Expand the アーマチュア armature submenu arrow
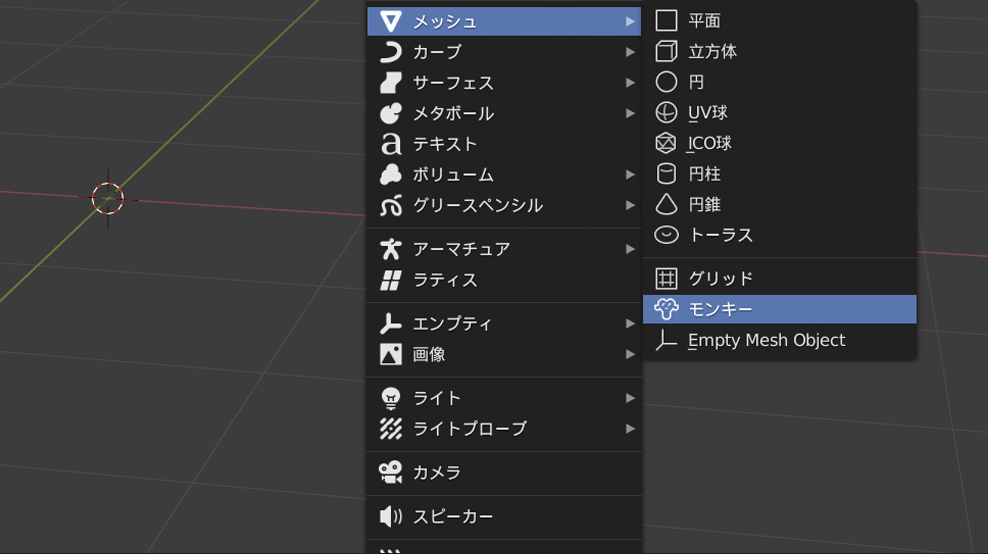The height and width of the screenshot is (554, 988). tap(630, 249)
